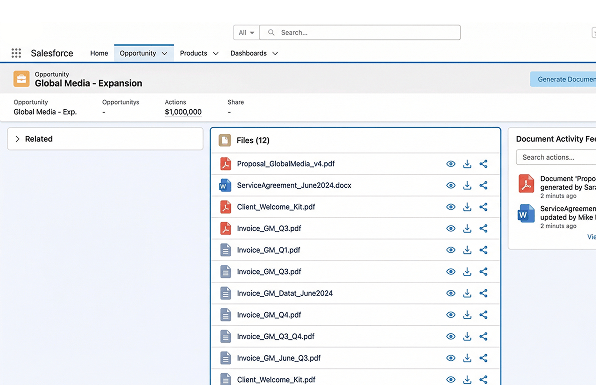This screenshot has width=596, height=385.
Task: Go to the Home tab
Action: click(99, 53)
